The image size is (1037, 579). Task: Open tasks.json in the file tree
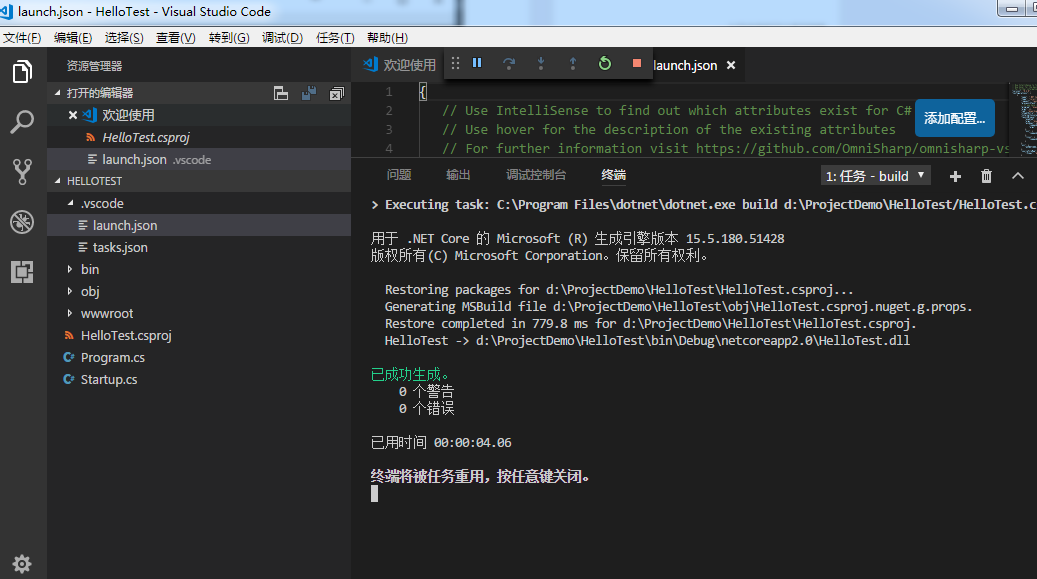198,247
